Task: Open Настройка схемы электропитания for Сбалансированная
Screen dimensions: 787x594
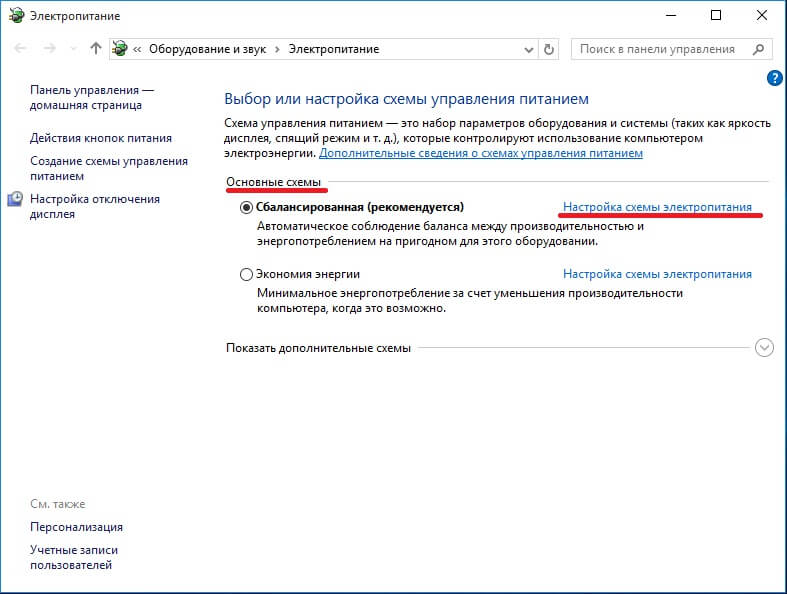Action: pyautogui.click(x=657, y=207)
